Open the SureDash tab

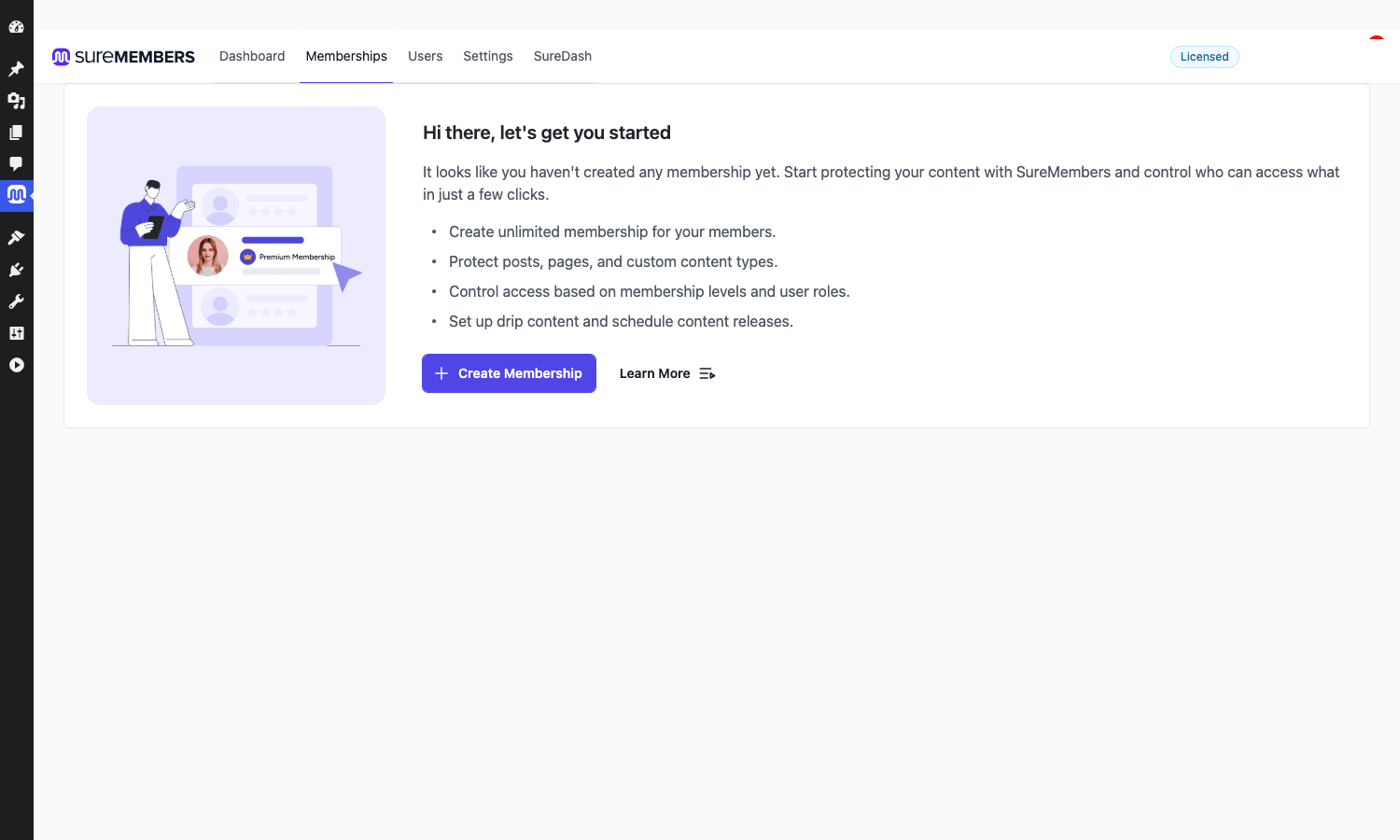click(563, 56)
